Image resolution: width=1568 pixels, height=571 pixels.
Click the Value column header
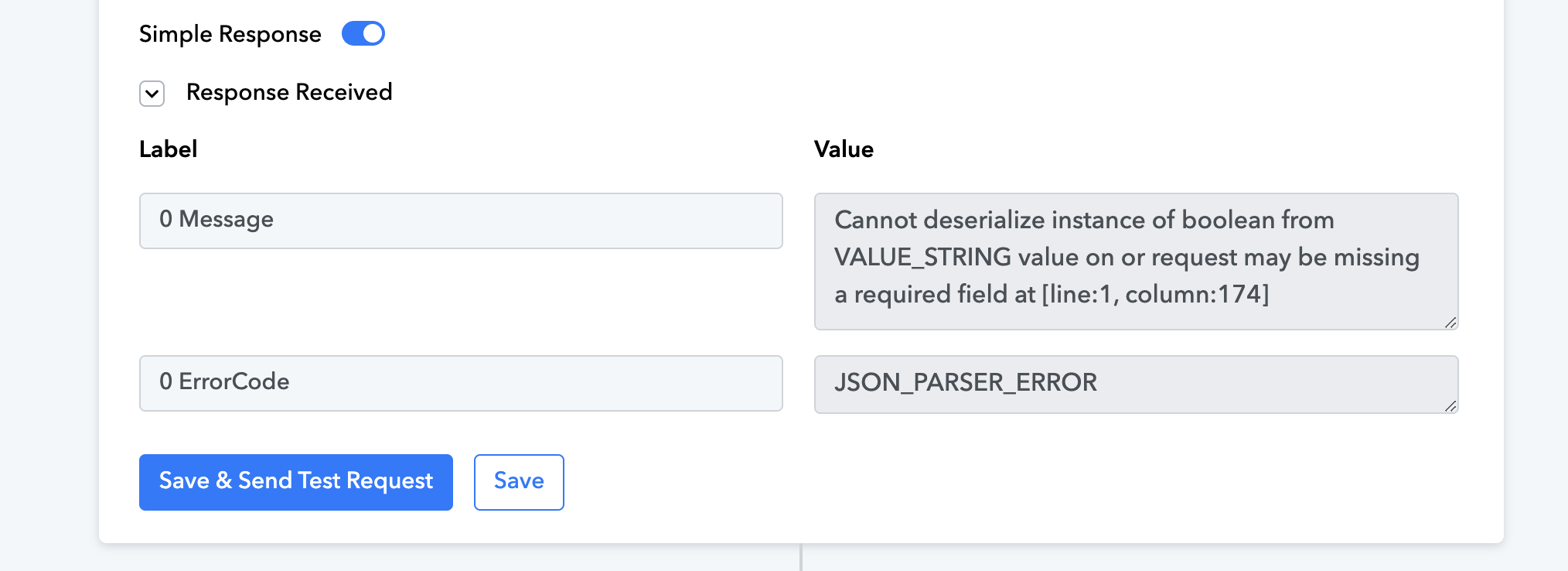coord(844,149)
